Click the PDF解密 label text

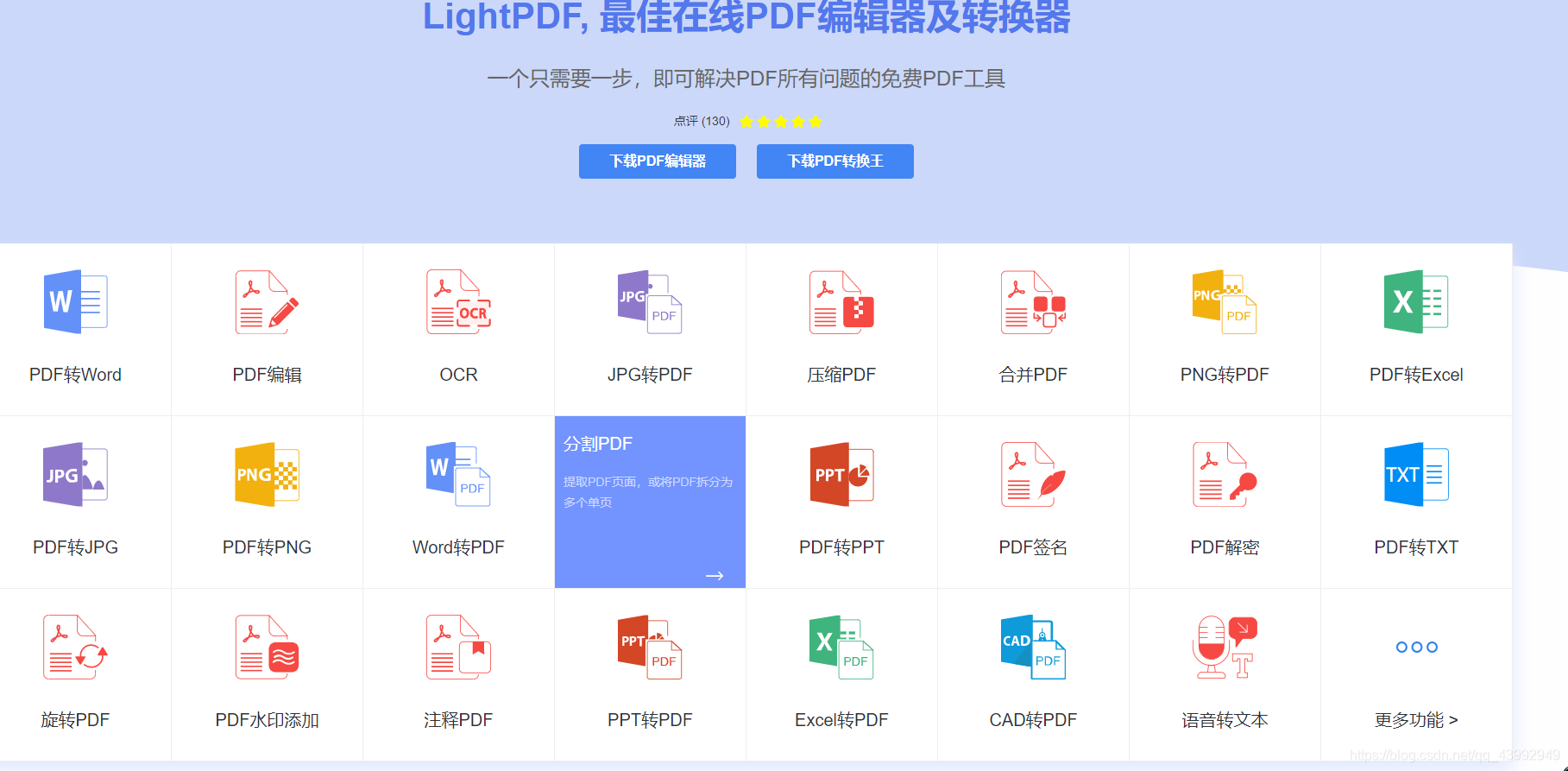1225,547
